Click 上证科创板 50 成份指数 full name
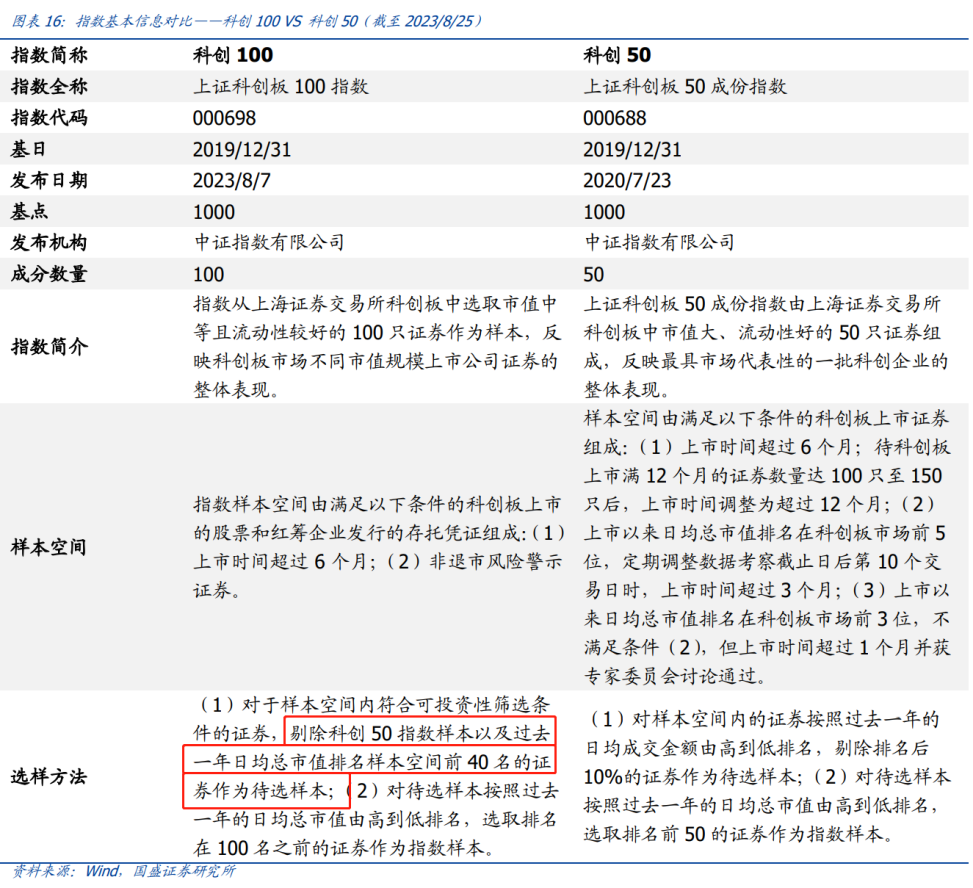The height and width of the screenshot is (888, 973). (685, 86)
